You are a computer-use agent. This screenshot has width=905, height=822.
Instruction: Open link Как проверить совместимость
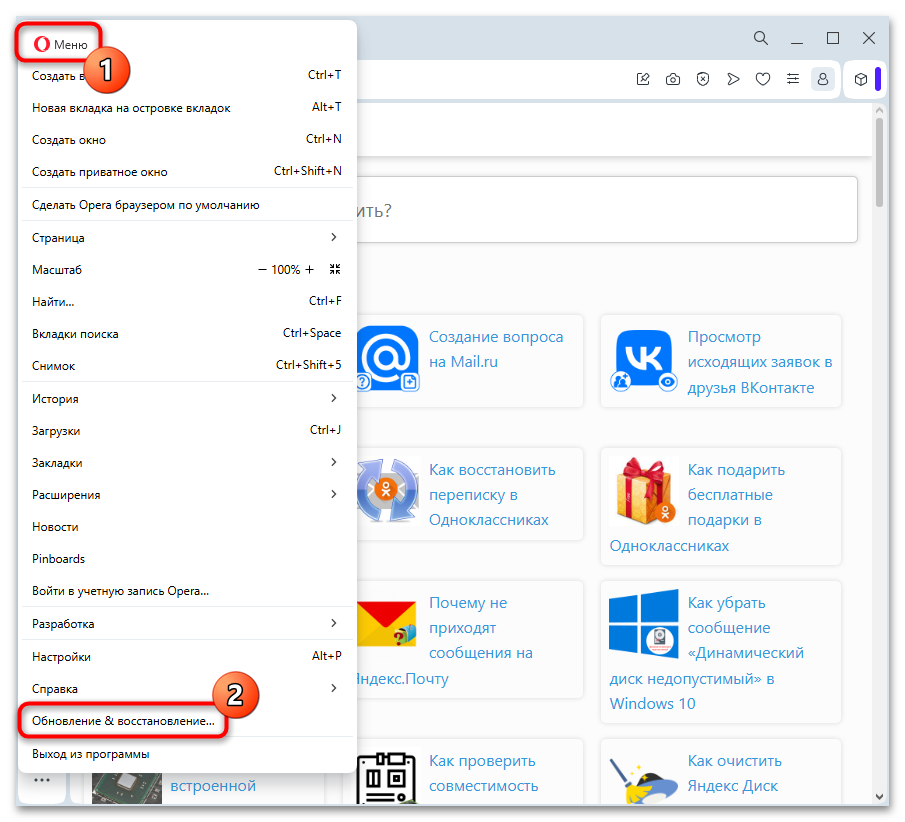(x=484, y=773)
